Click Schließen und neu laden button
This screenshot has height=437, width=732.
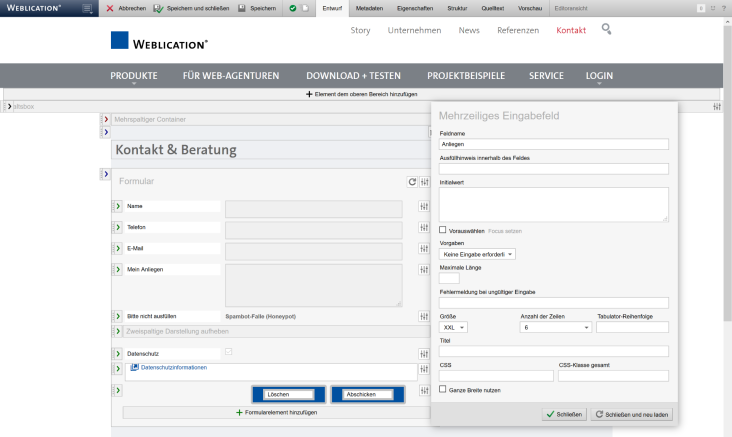point(632,414)
